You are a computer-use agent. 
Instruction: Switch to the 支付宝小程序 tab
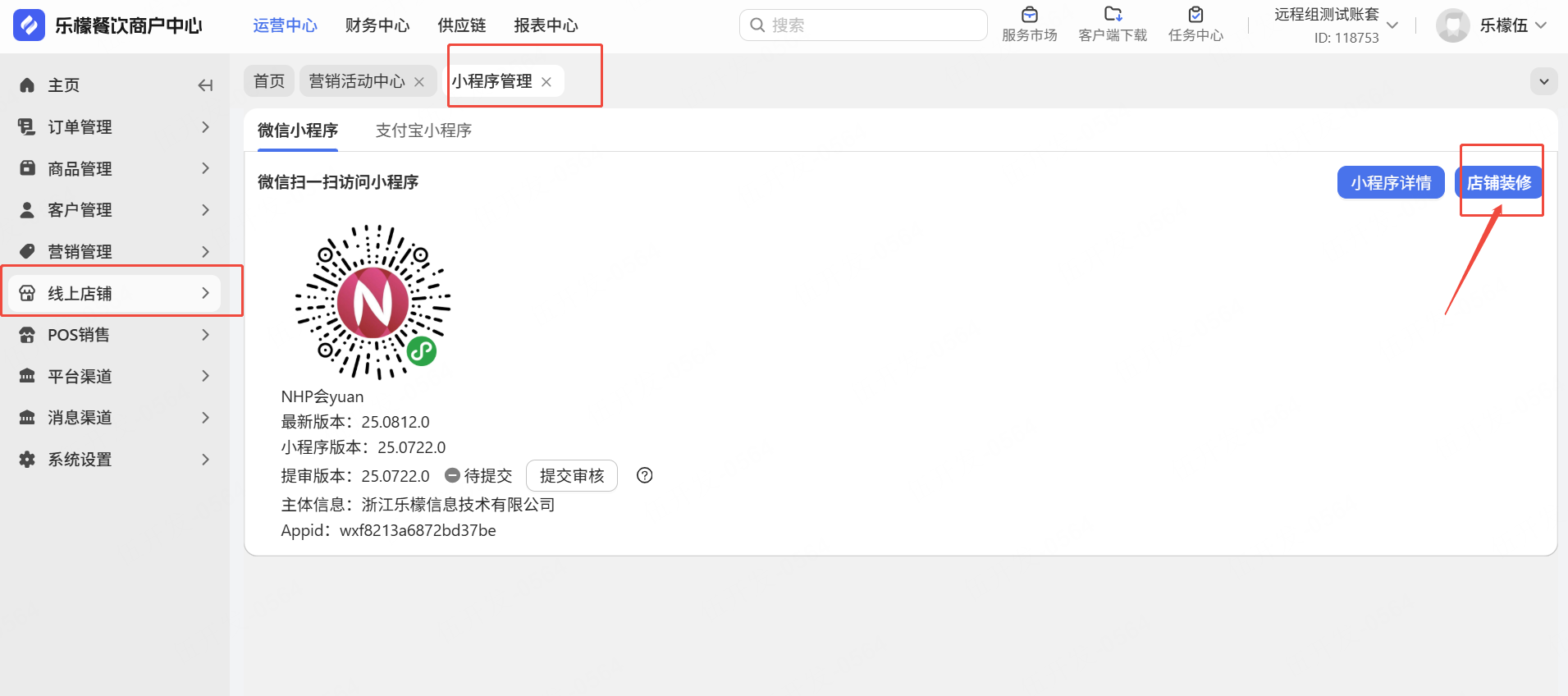tap(423, 130)
